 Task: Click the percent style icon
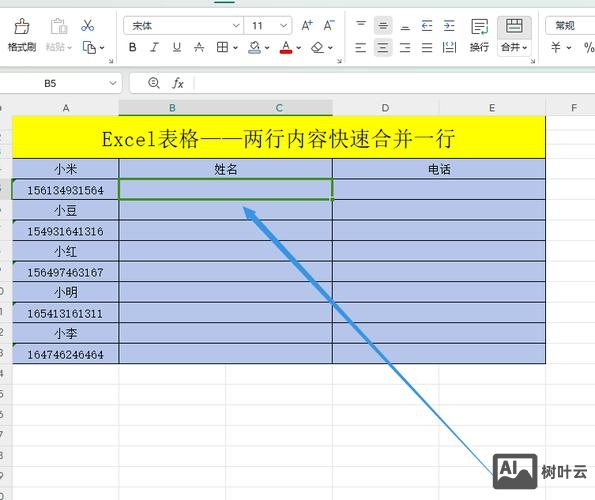589,47
